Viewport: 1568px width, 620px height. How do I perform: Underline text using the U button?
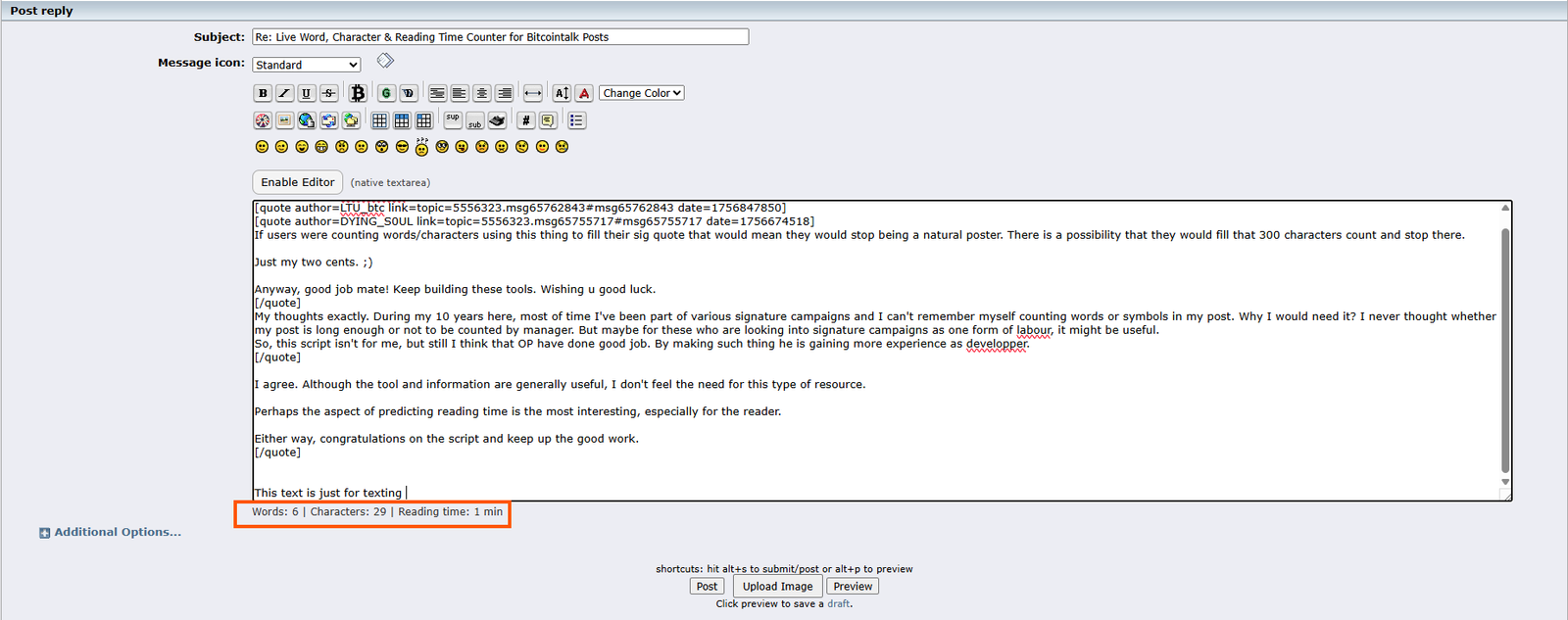coord(307,93)
